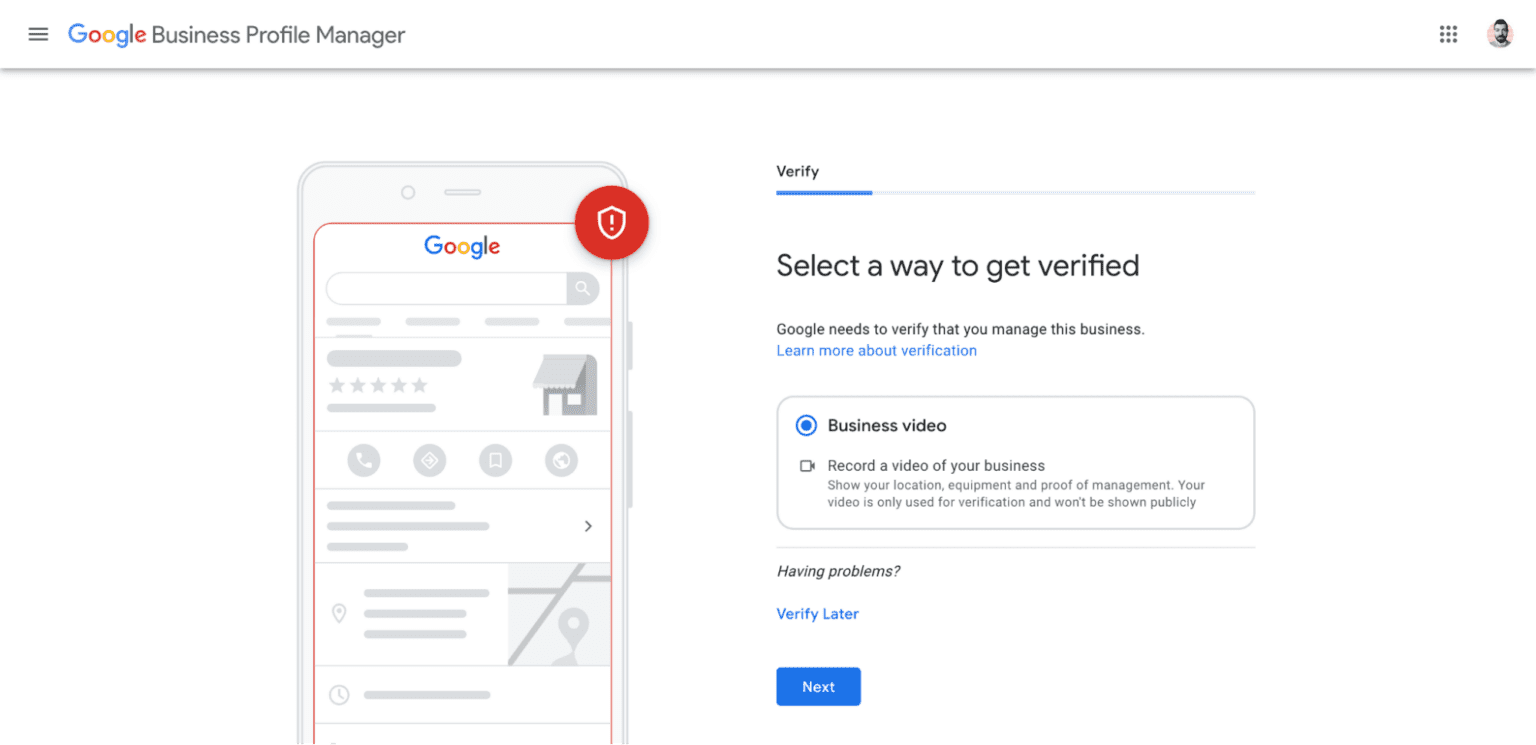Viewport: 1536px width, 745px height.
Task: Click the phone call icon in mockup
Action: coord(364,460)
